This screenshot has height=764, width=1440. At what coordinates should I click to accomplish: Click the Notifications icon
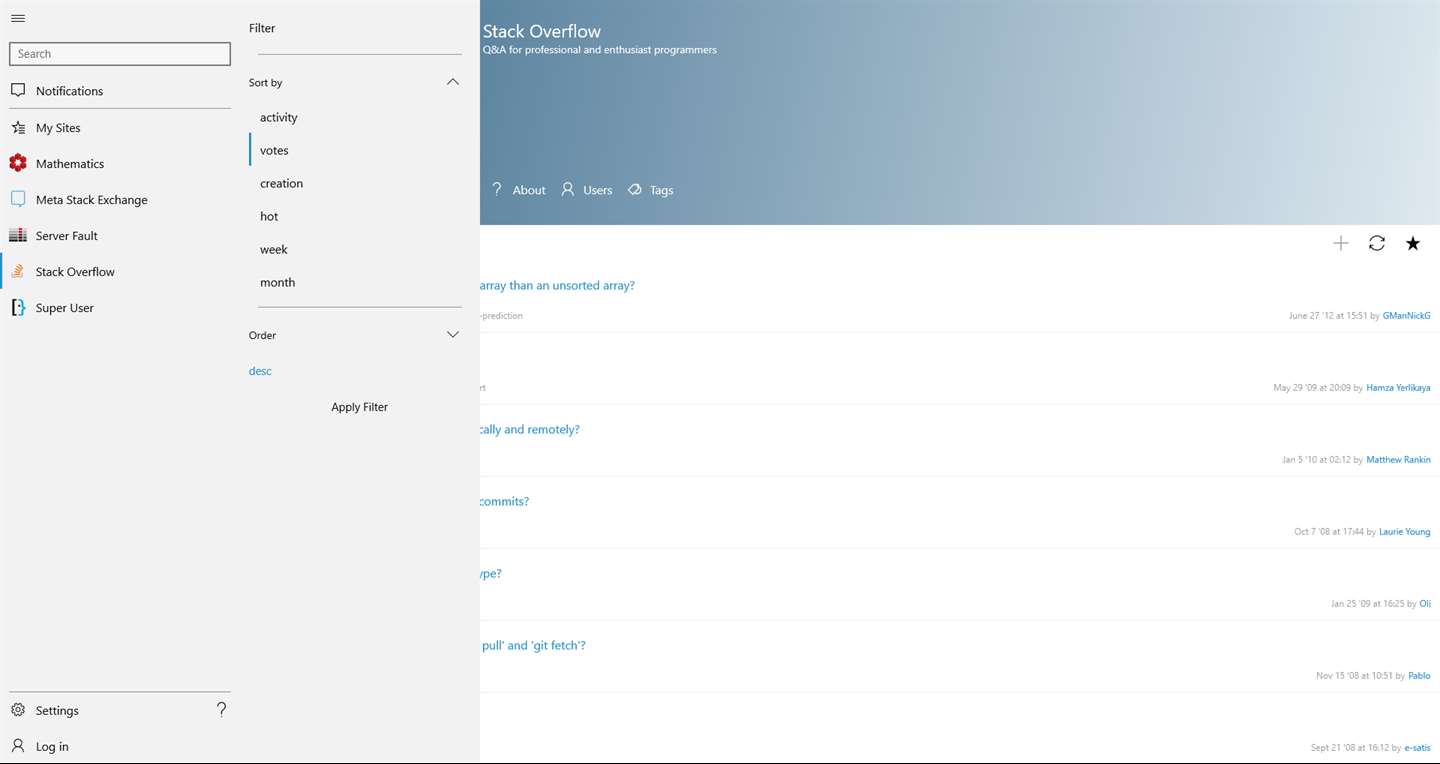[x=18, y=90]
